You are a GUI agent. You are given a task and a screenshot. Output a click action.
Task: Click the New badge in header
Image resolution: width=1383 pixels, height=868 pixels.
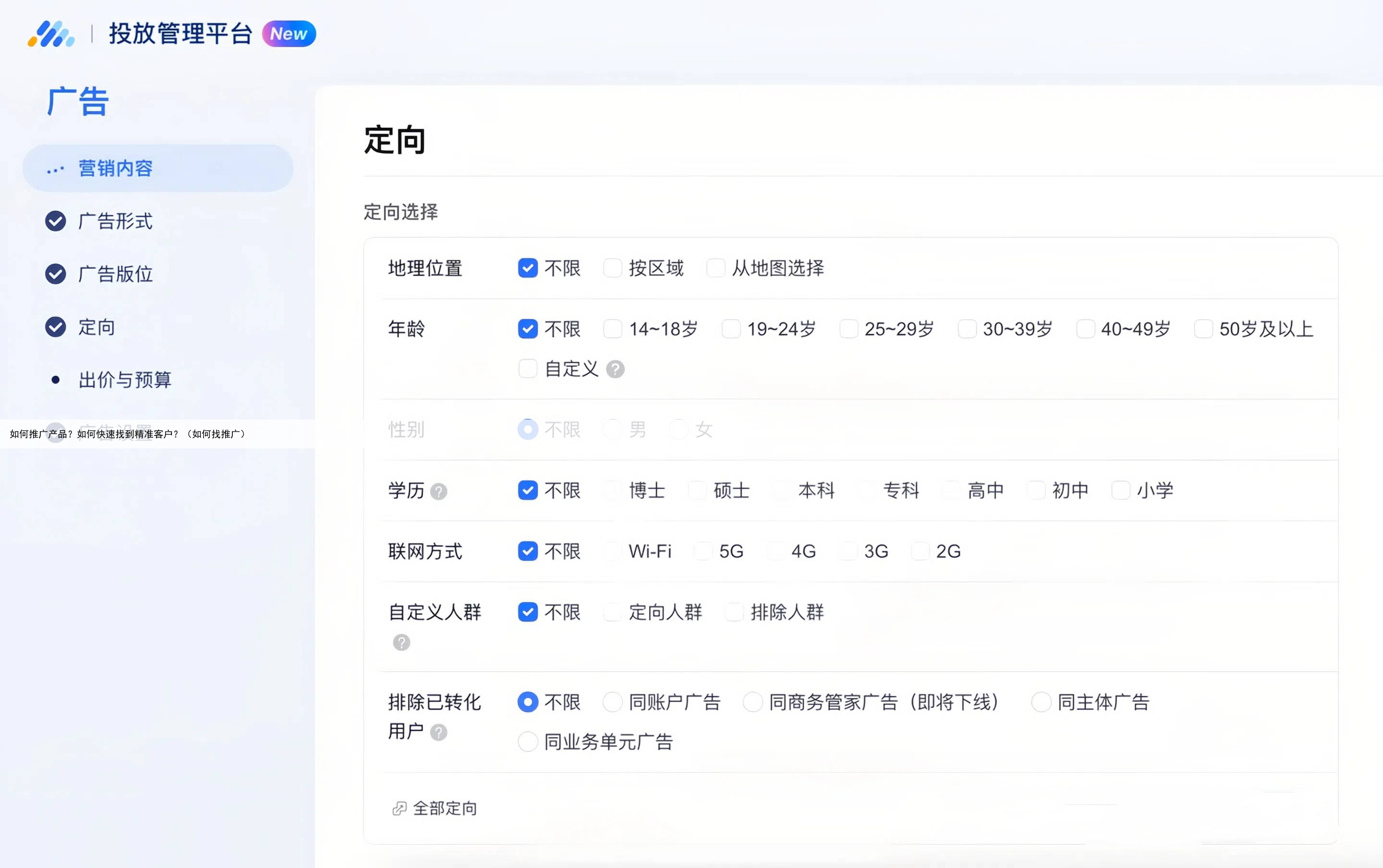[x=289, y=34]
